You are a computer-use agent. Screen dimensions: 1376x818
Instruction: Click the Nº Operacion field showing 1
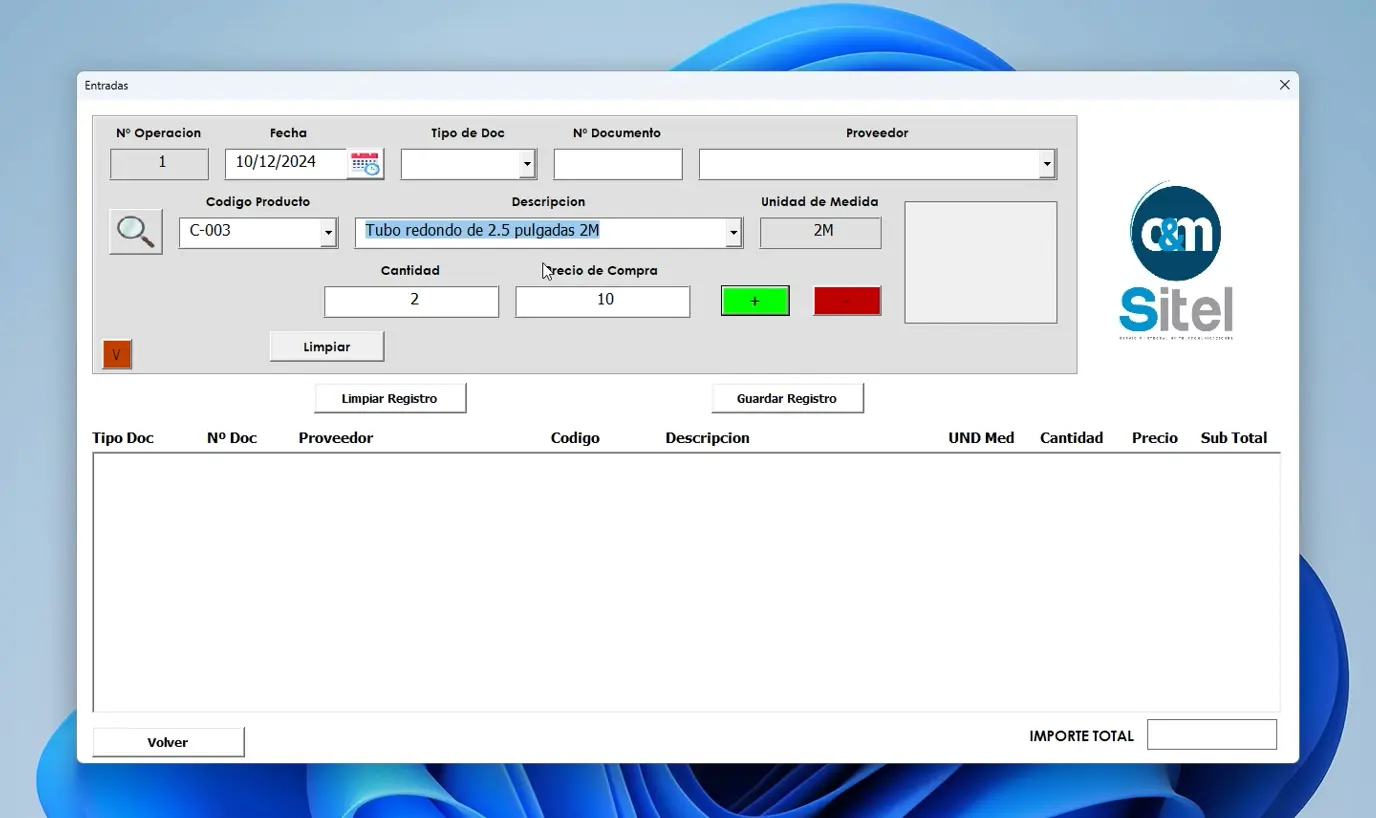pyautogui.click(x=160, y=164)
